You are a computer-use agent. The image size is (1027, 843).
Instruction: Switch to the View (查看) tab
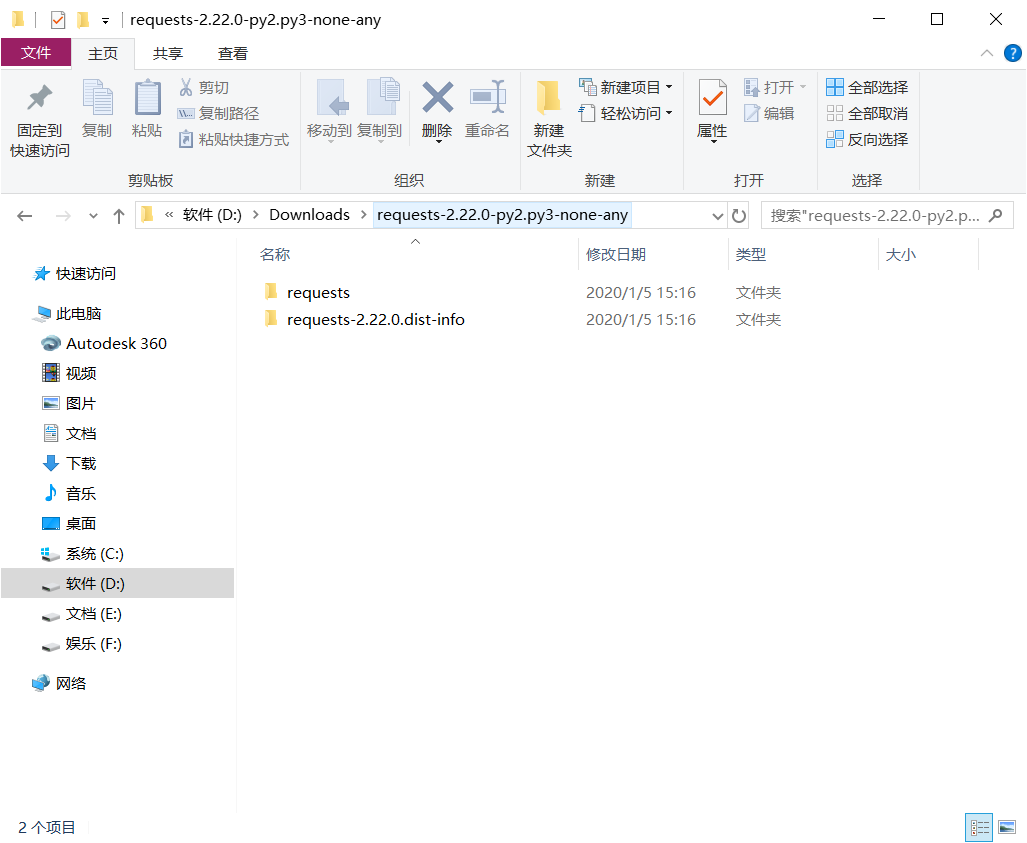[x=233, y=54]
